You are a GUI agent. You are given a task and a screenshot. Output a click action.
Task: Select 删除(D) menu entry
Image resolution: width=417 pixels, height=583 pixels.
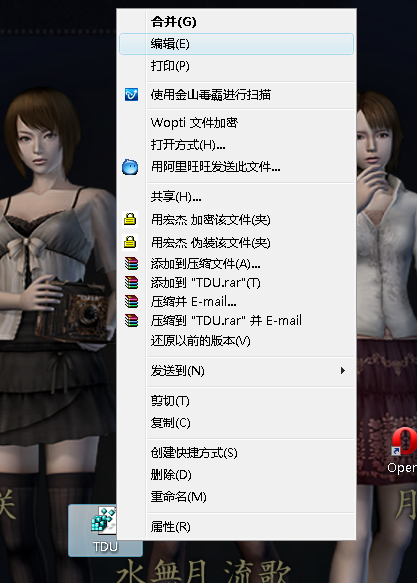236,474
